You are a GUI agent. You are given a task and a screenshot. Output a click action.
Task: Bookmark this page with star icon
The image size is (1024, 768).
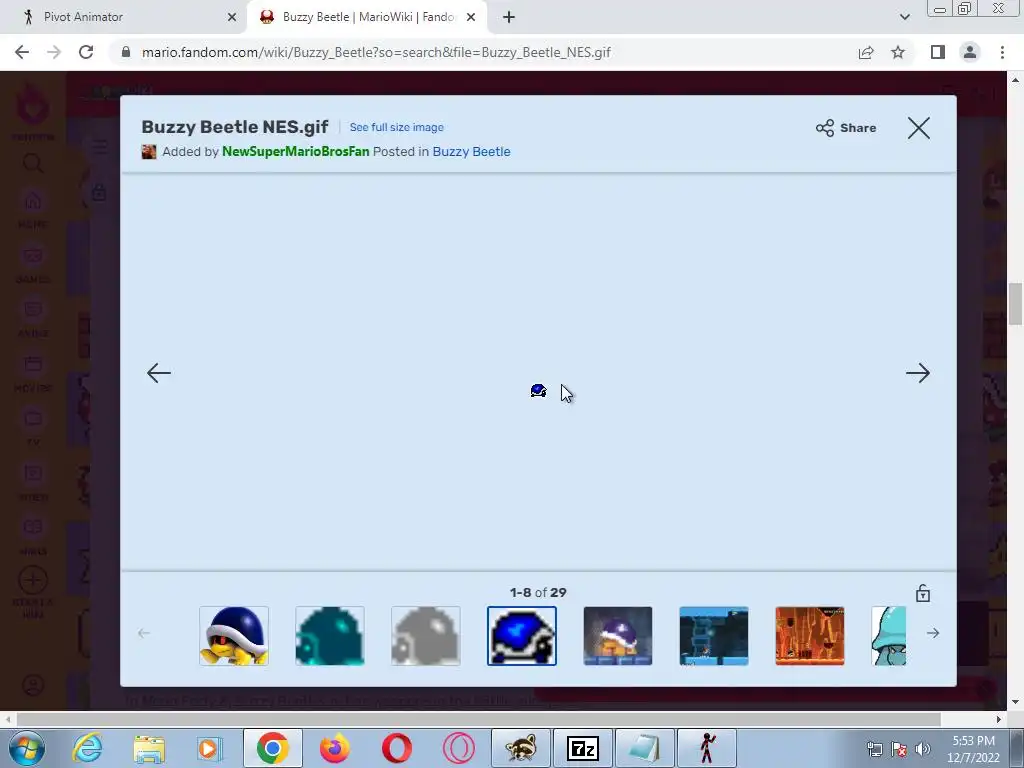(x=898, y=52)
